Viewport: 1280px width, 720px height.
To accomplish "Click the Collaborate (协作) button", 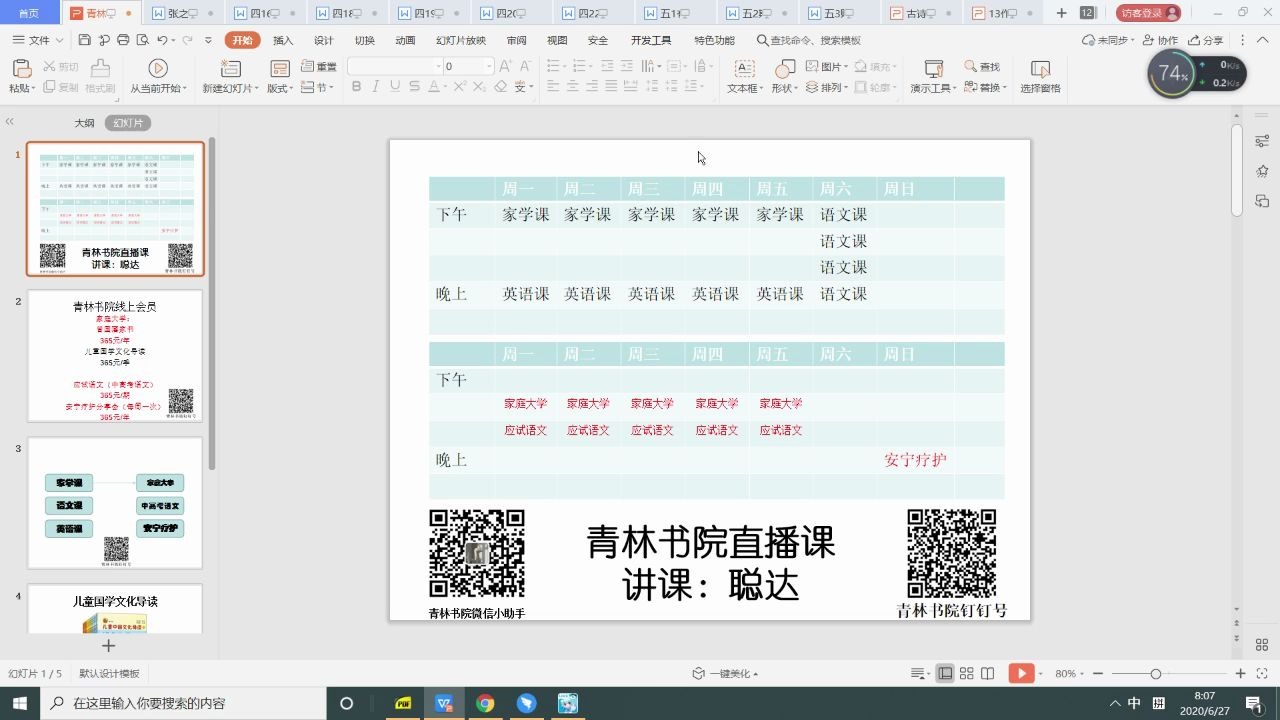I will pos(1160,40).
